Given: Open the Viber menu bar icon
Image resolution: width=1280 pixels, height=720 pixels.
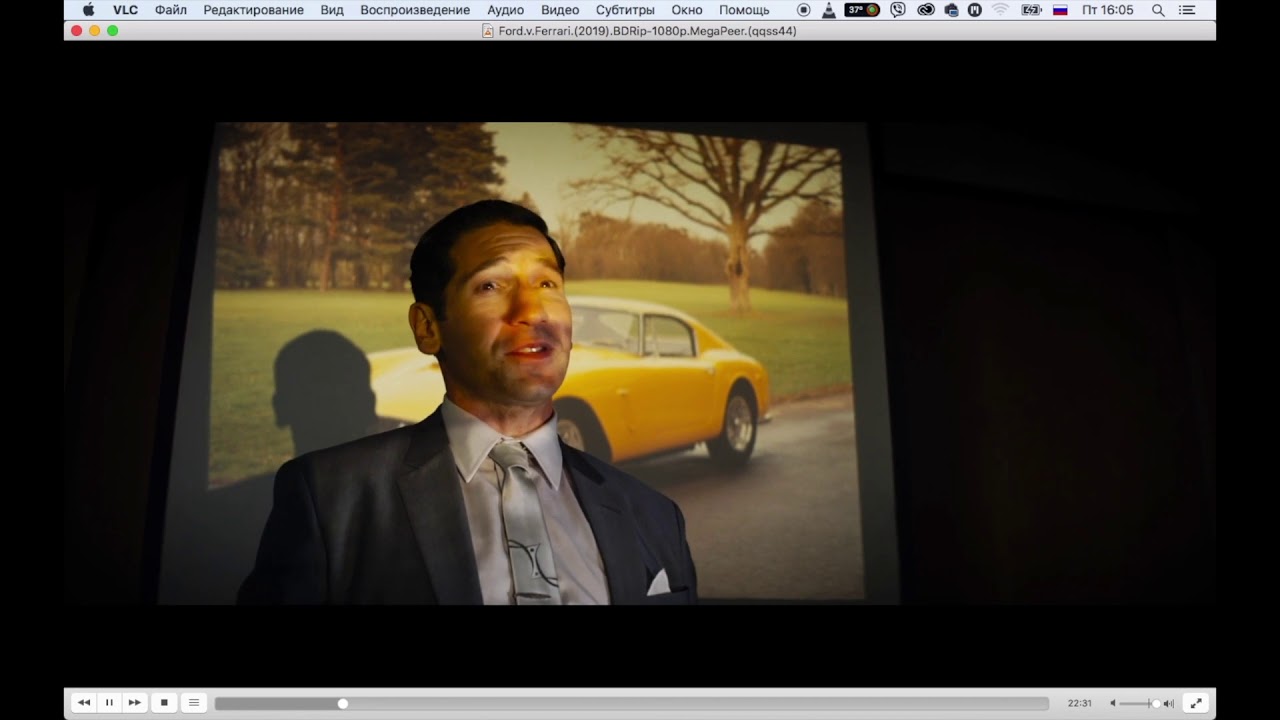Looking at the screenshot, I should click(x=898, y=10).
